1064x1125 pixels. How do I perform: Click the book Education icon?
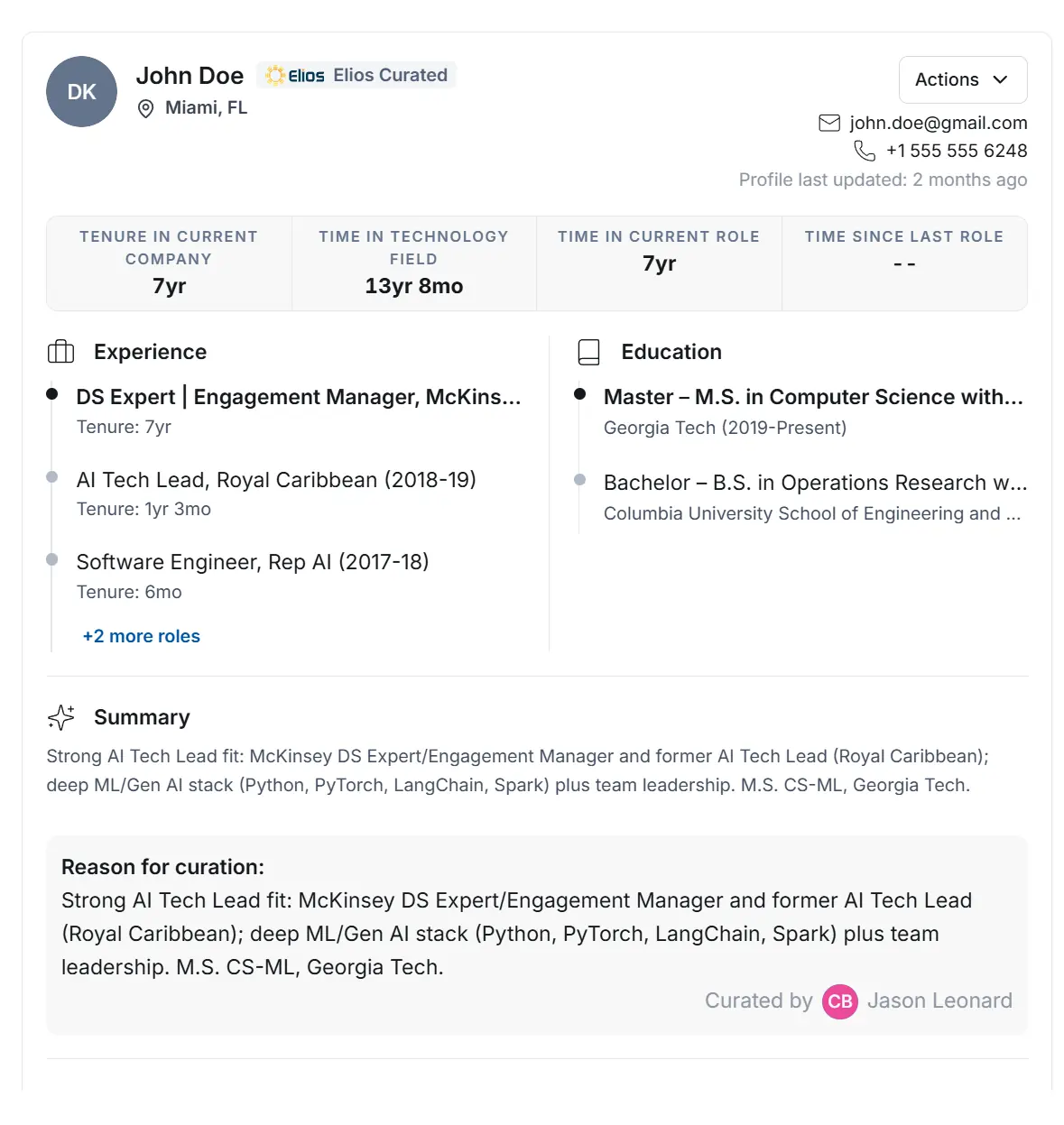(x=588, y=352)
